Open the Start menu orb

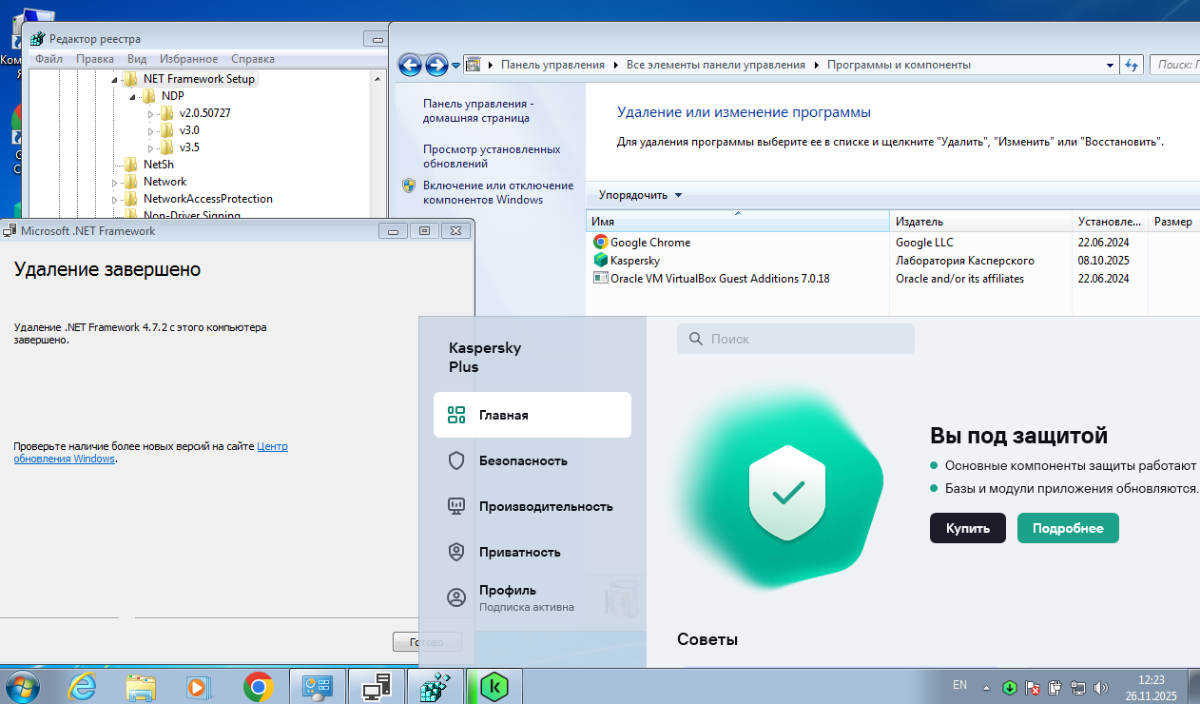tap(22, 686)
